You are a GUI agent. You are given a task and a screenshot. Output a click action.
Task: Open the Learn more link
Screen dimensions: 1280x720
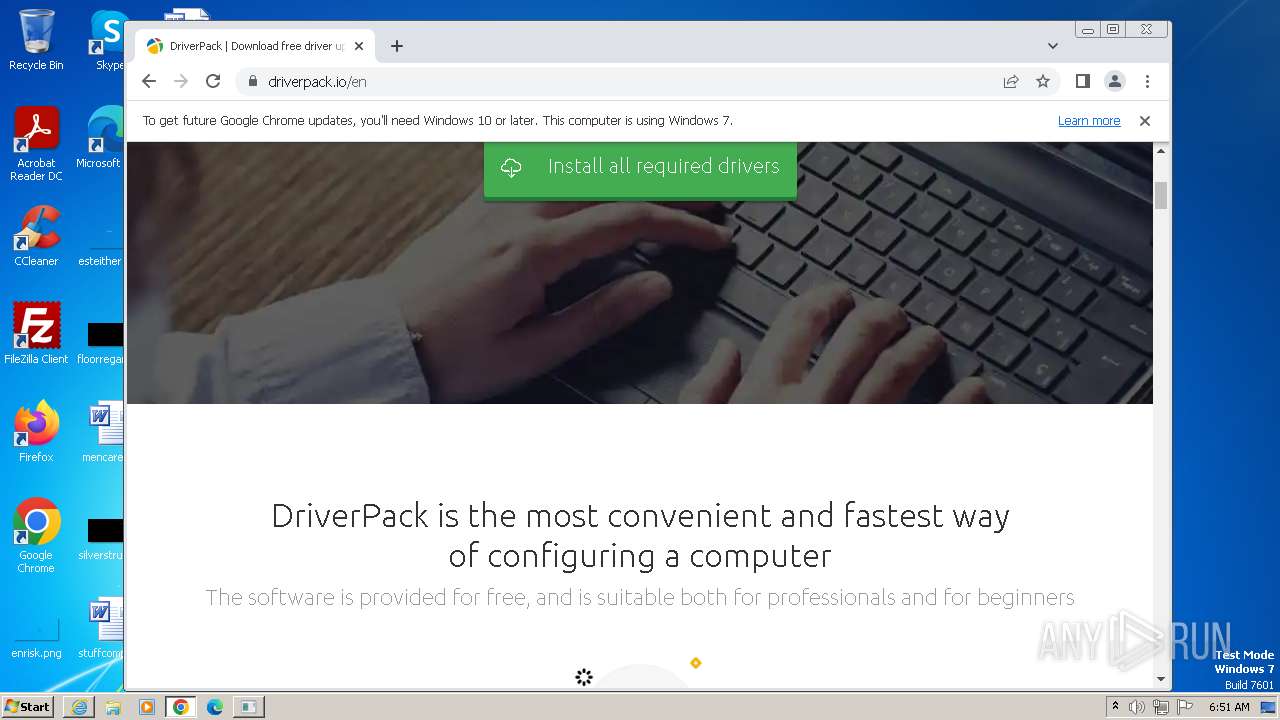tap(1089, 120)
